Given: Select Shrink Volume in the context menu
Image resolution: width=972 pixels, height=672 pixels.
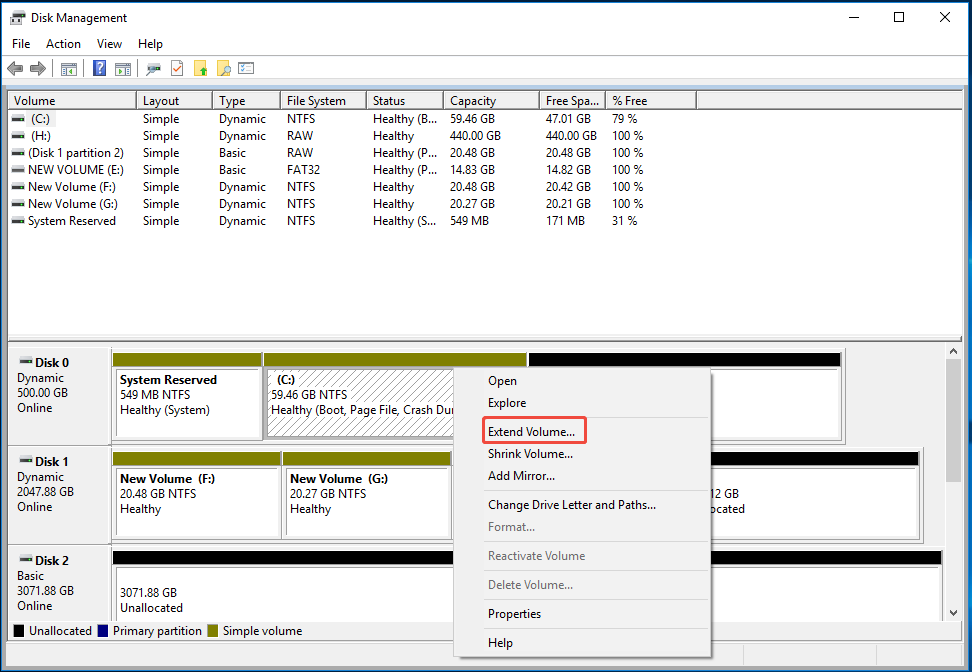Looking at the screenshot, I should [x=530, y=454].
